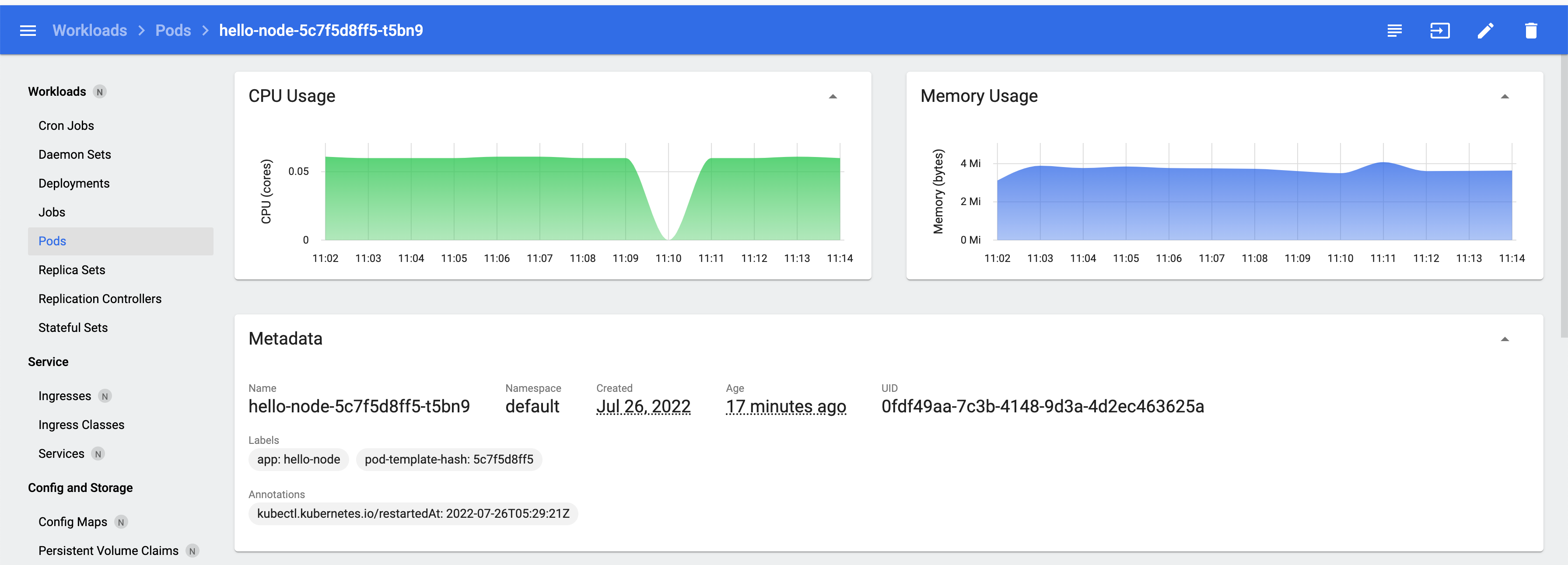The height and width of the screenshot is (565, 1568).
Task: Collapse the Memory Usage card
Action: tap(1505, 96)
